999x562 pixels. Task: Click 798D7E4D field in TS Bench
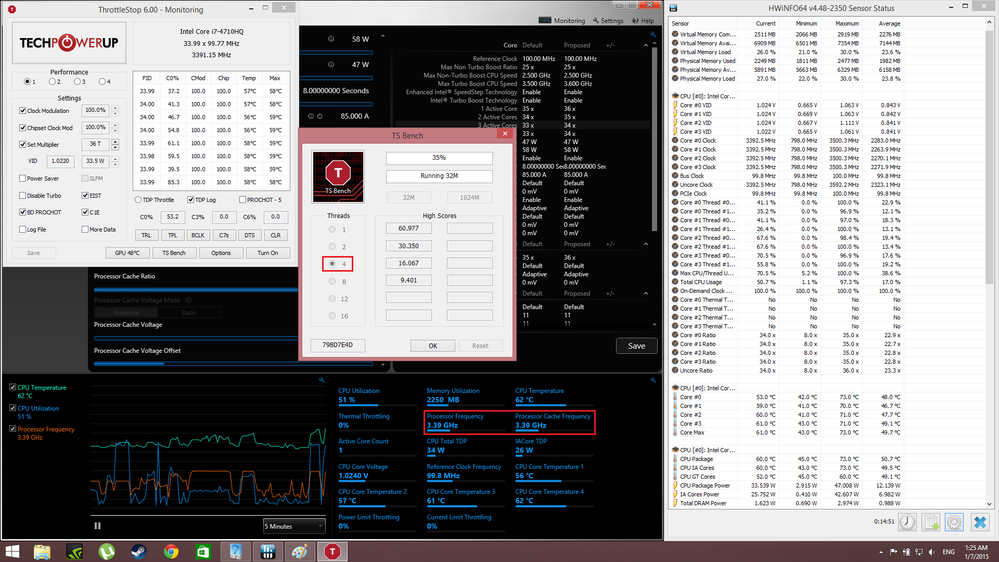click(x=338, y=345)
